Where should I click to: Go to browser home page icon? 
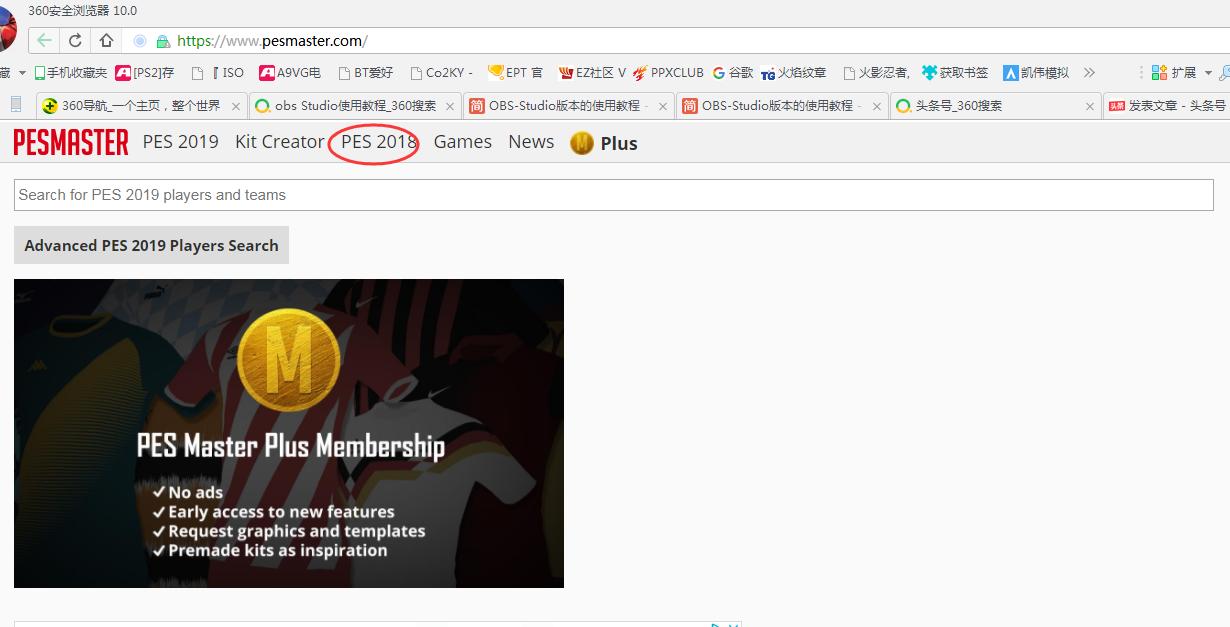(x=106, y=41)
